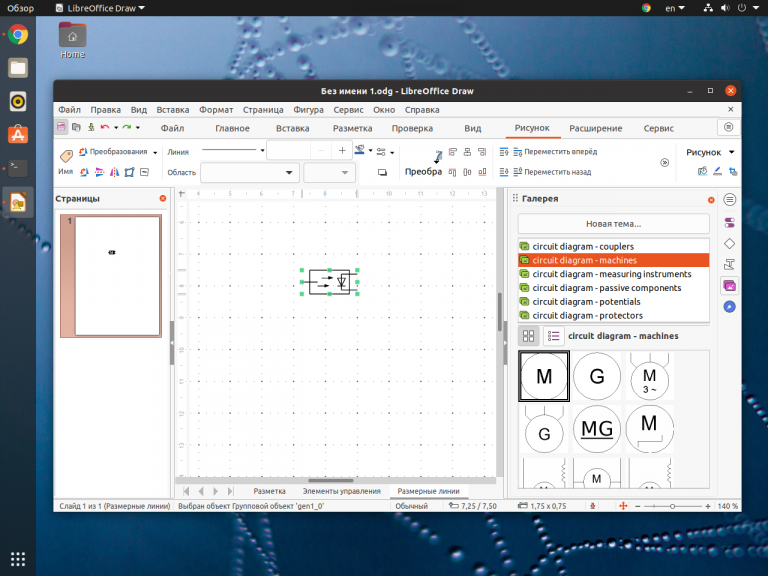Click the Bring Forward icon
Viewport: 768px width, 576px height.
click(504, 152)
